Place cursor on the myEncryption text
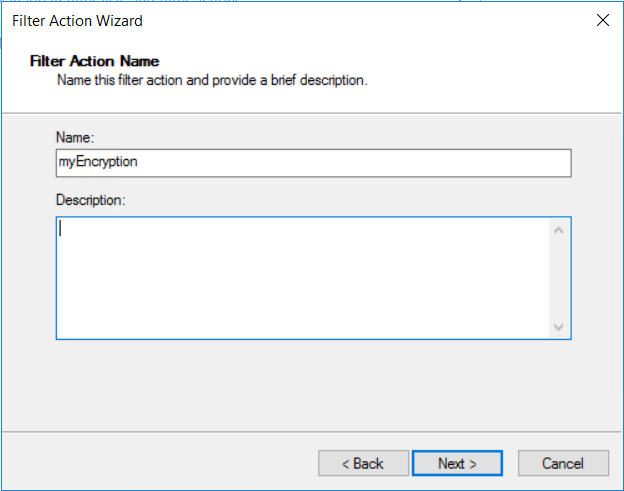 (98, 163)
